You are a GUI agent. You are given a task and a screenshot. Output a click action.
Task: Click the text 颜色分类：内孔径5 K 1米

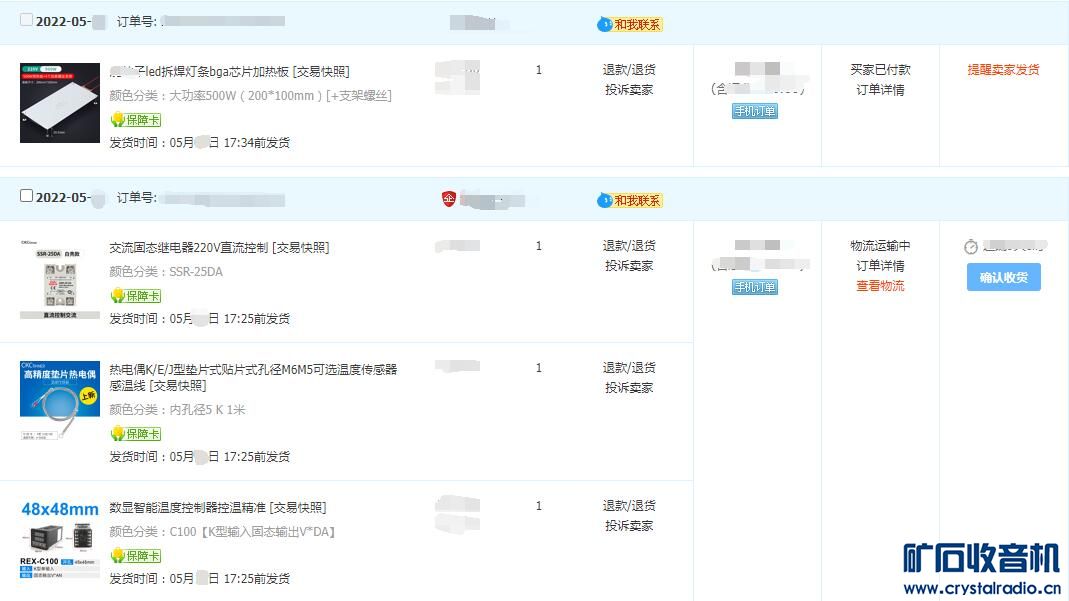click(x=177, y=410)
